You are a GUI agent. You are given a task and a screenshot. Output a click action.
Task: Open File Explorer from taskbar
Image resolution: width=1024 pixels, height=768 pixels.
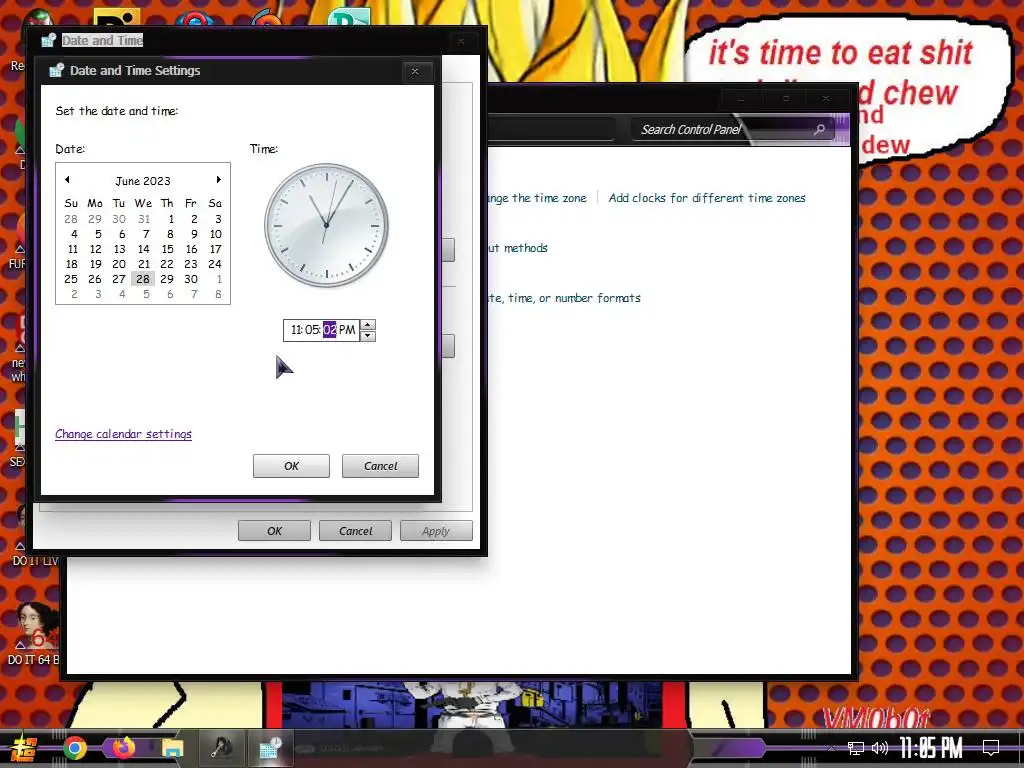172,748
